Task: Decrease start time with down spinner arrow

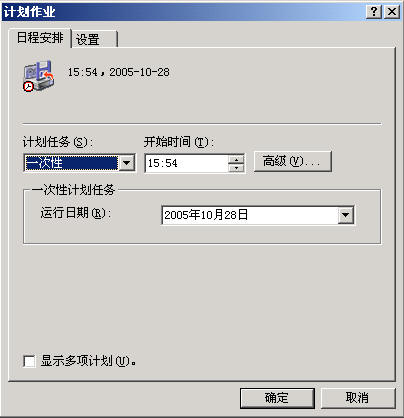Action: tap(236, 167)
